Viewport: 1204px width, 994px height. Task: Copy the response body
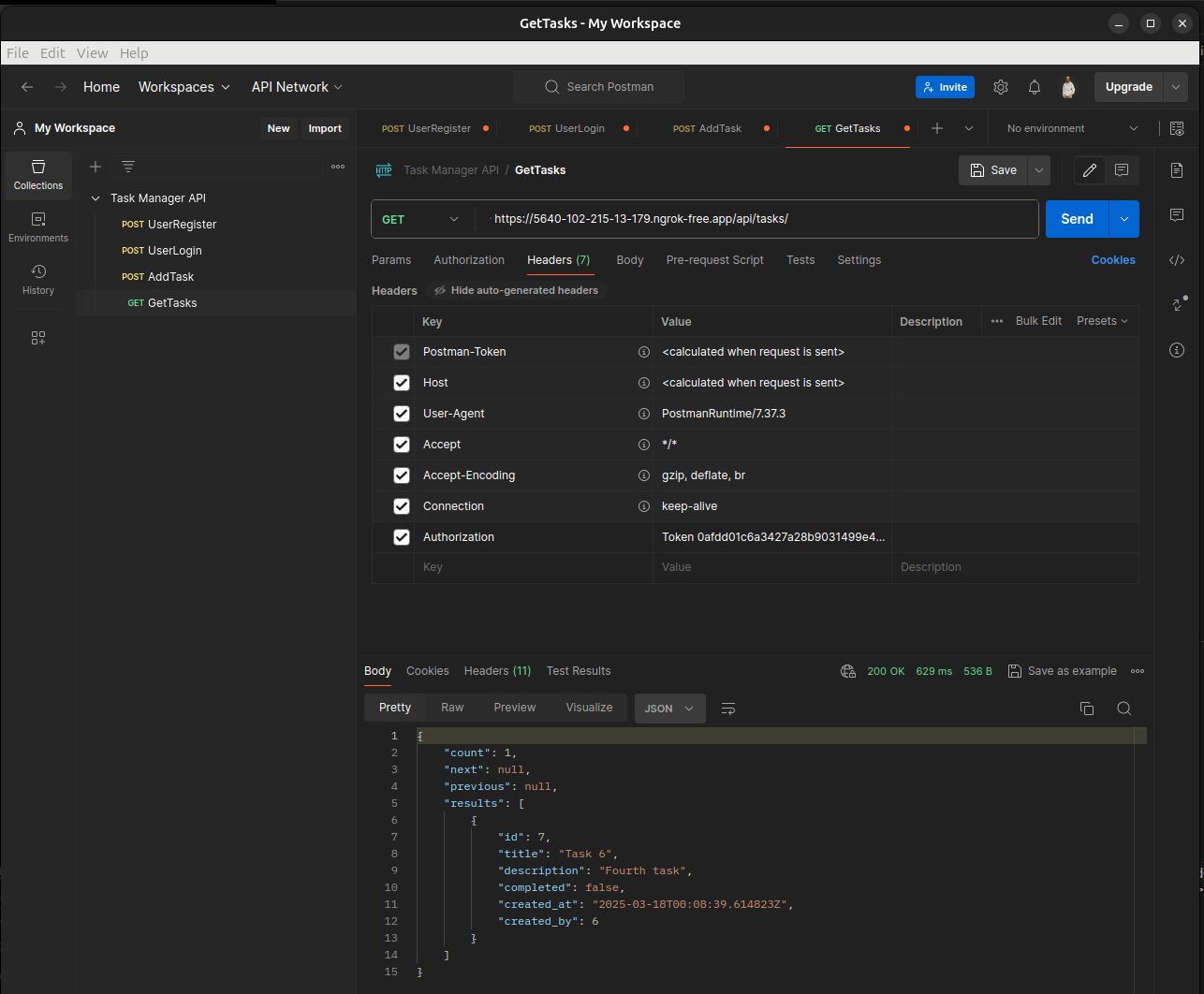1087,709
